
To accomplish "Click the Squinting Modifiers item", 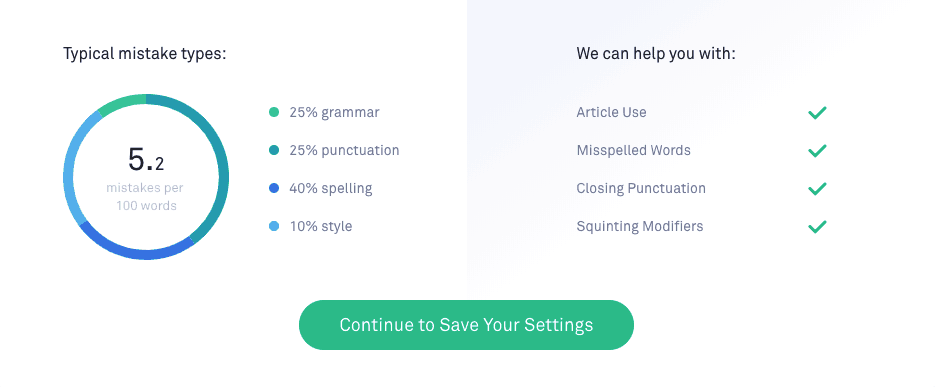I will pyautogui.click(x=640, y=227).
